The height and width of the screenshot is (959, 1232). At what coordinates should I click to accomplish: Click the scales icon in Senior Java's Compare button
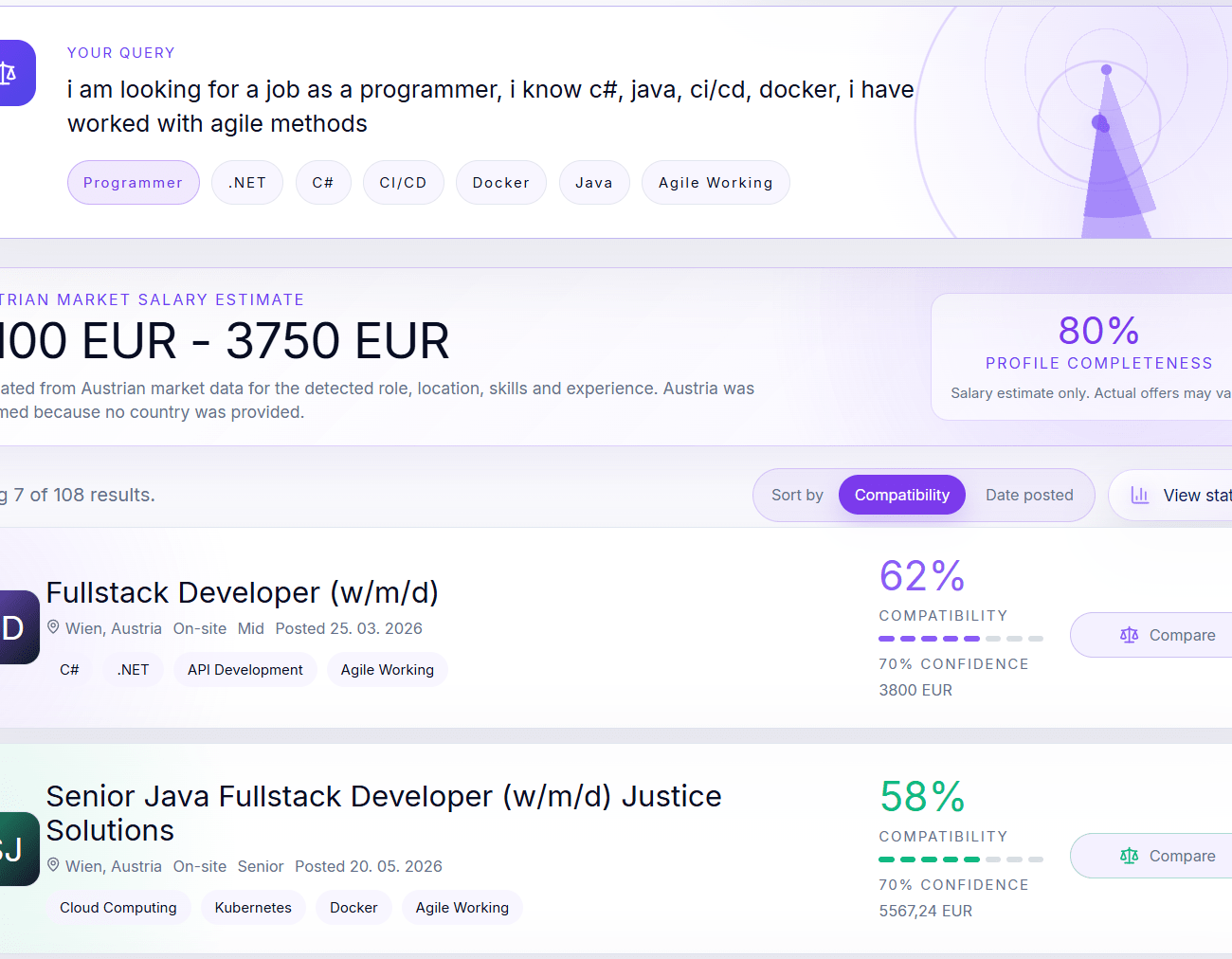pyautogui.click(x=1129, y=856)
